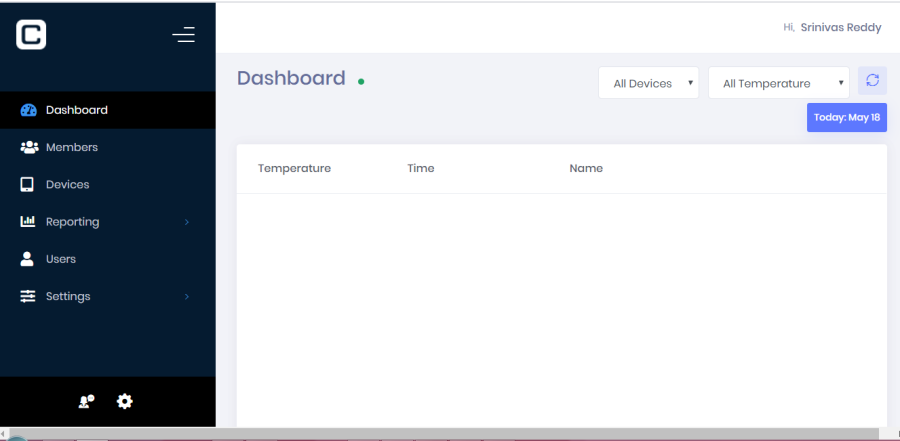Image resolution: width=900 pixels, height=441 pixels.
Task: Open Settings in the sidebar
Action: [x=108, y=296]
